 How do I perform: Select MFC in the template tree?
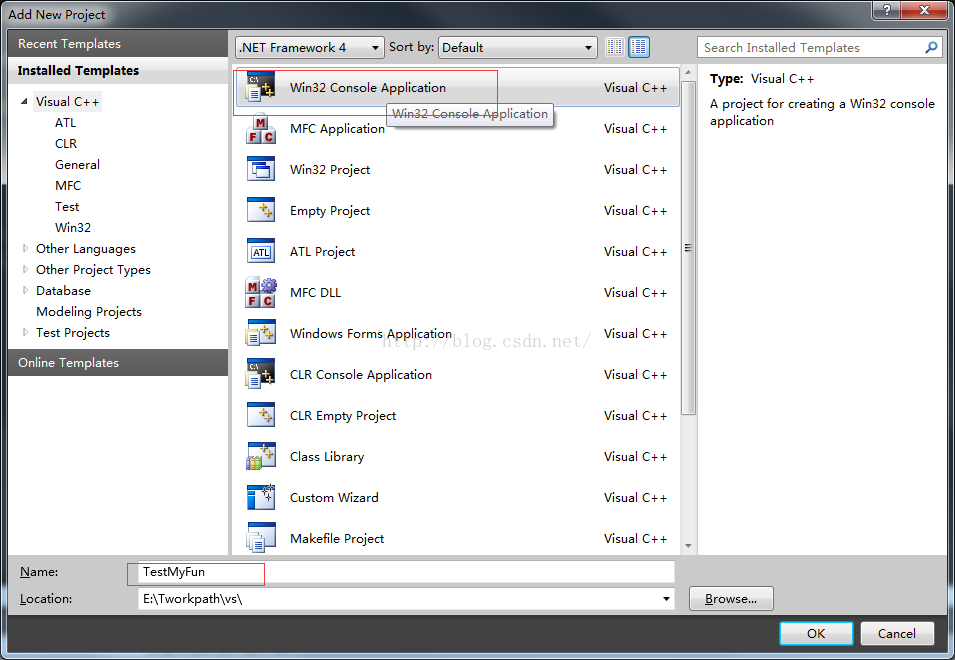[x=68, y=186]
